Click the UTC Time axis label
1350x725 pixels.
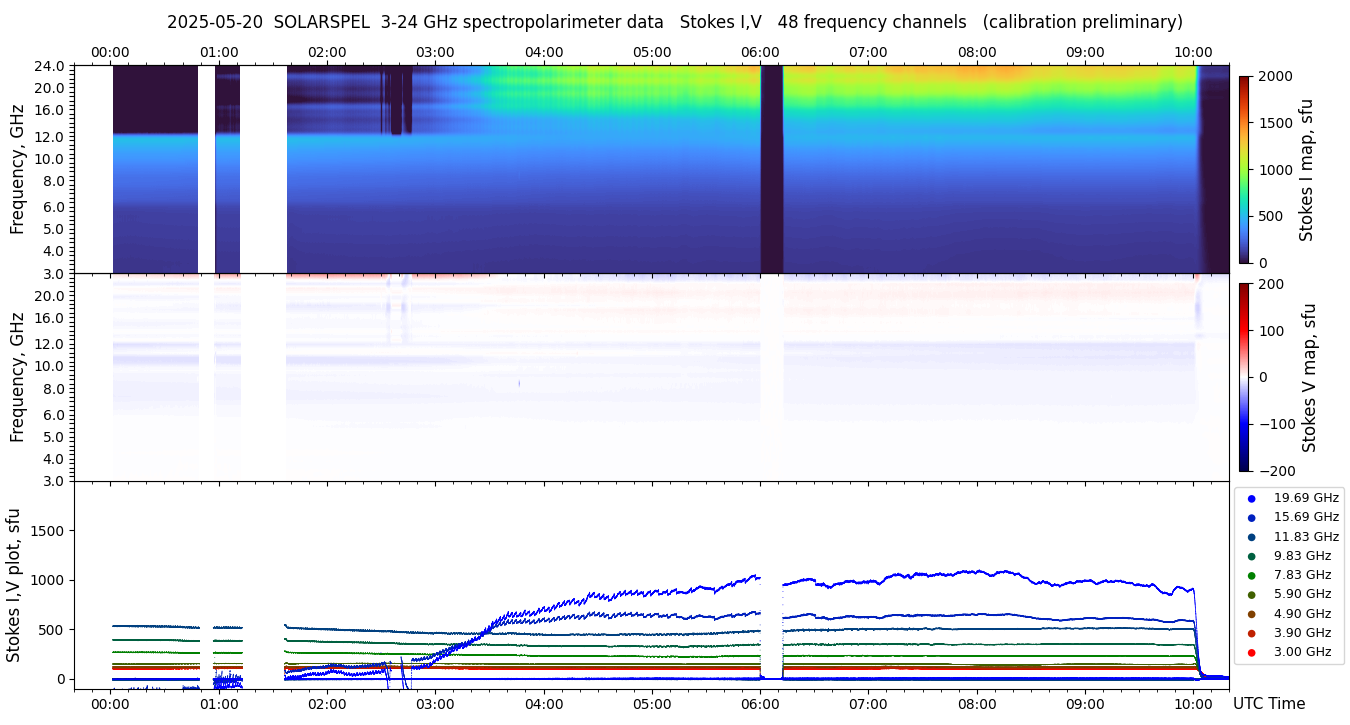click(1268, 704)
